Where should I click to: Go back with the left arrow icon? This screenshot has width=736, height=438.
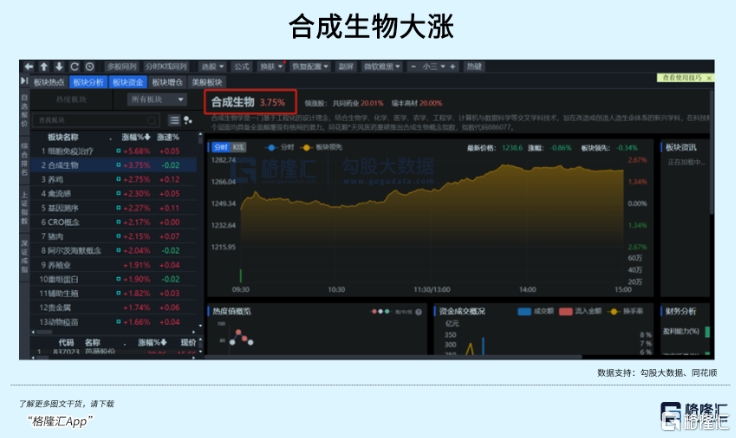29,67
